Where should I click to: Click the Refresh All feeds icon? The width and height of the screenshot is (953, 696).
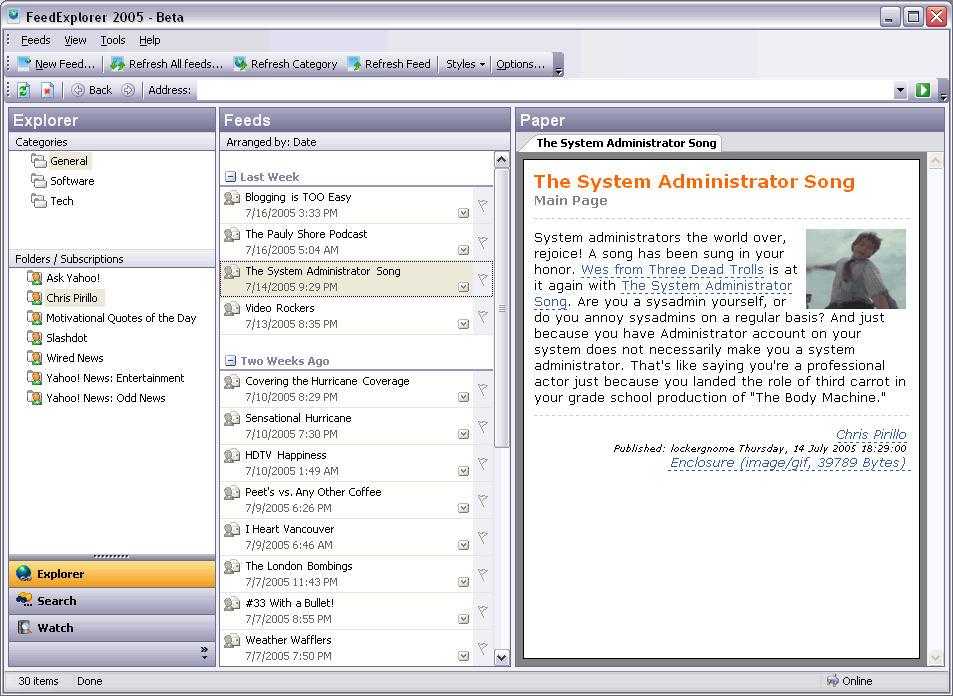coord(118,64)
